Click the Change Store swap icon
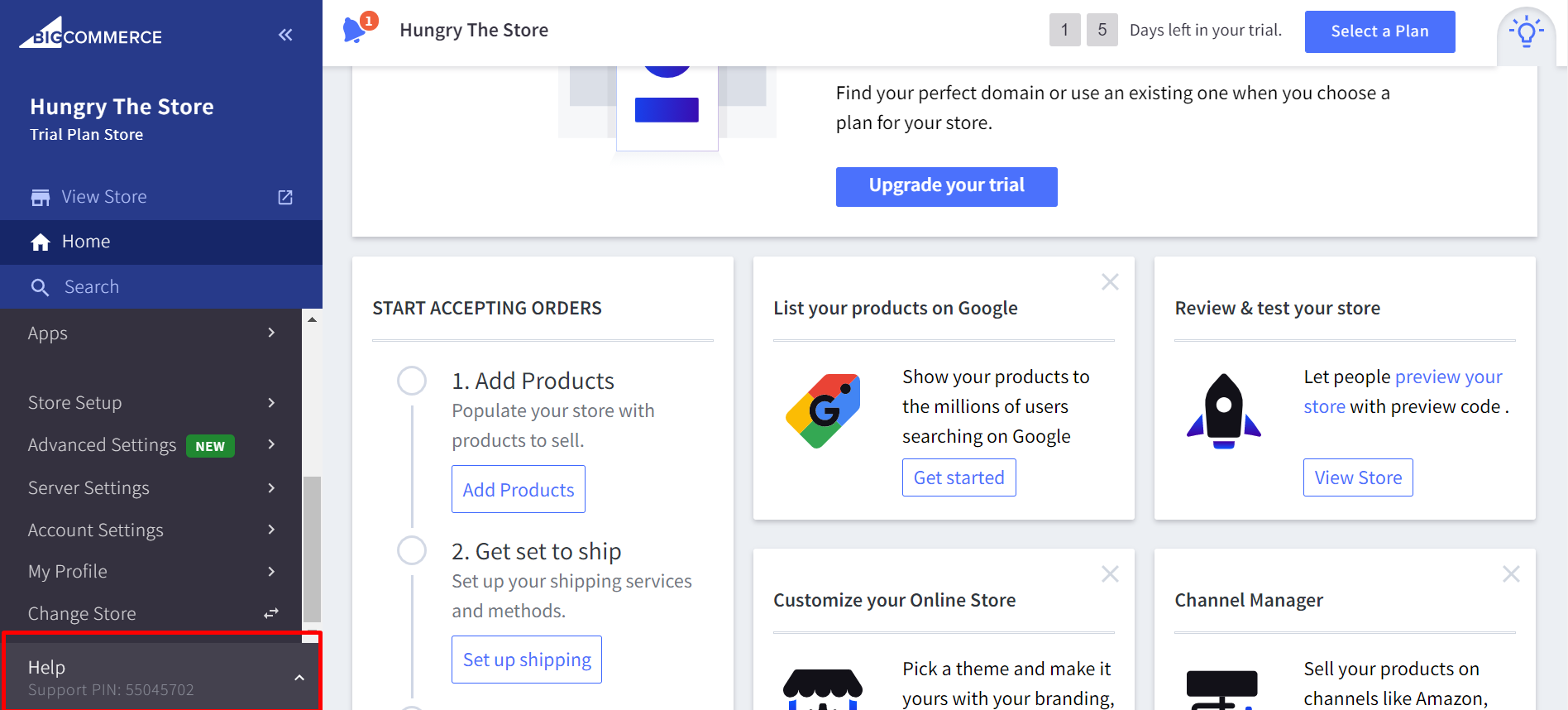Screen dimensions: 1568x710 [x=271, y=613]
